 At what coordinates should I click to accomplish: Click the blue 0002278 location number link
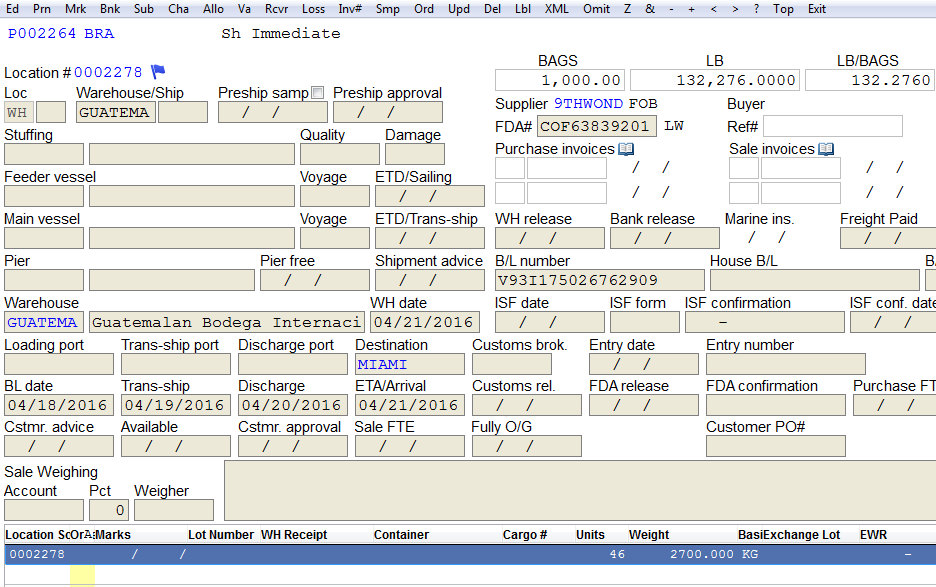tap(108, 72)
